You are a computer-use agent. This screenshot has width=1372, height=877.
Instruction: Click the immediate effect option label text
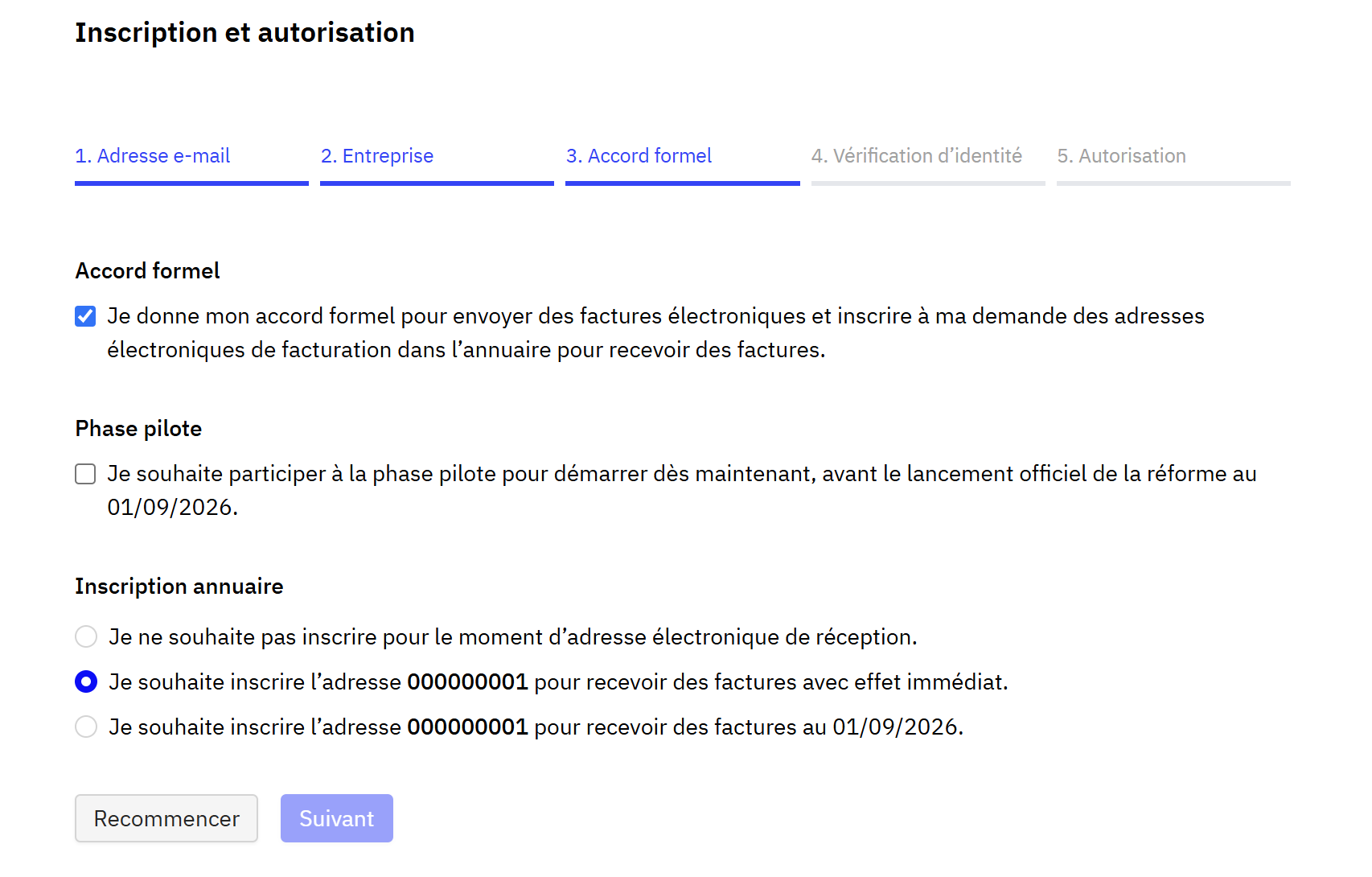[558, 682]
